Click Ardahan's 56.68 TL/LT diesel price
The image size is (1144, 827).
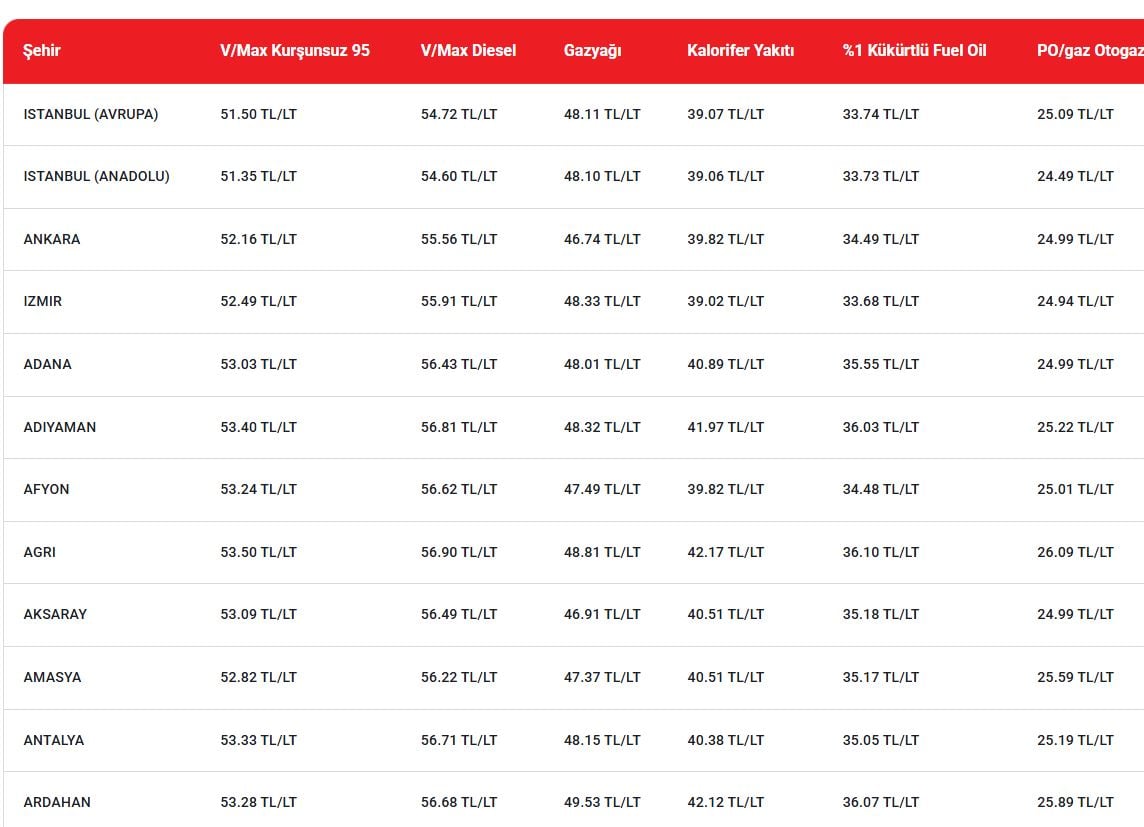[x=459, y=802]
